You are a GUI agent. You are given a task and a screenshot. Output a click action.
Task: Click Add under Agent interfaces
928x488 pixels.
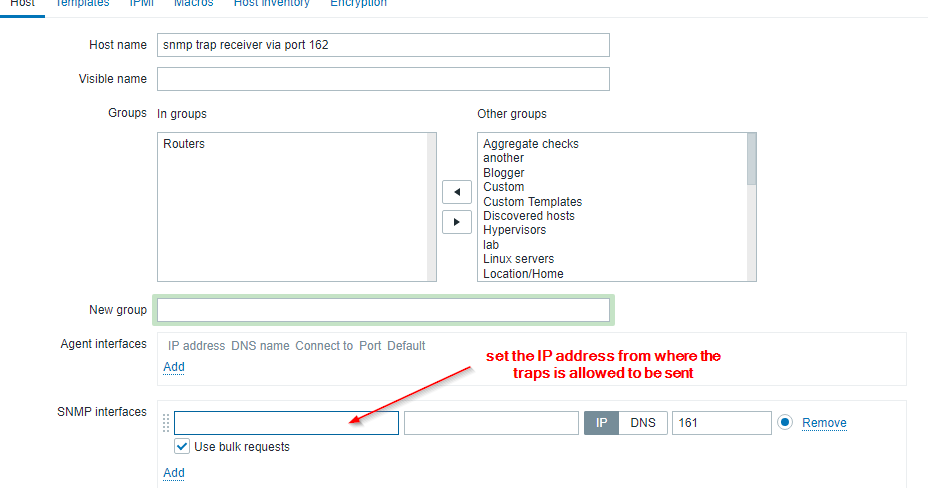tap(174, 367)
